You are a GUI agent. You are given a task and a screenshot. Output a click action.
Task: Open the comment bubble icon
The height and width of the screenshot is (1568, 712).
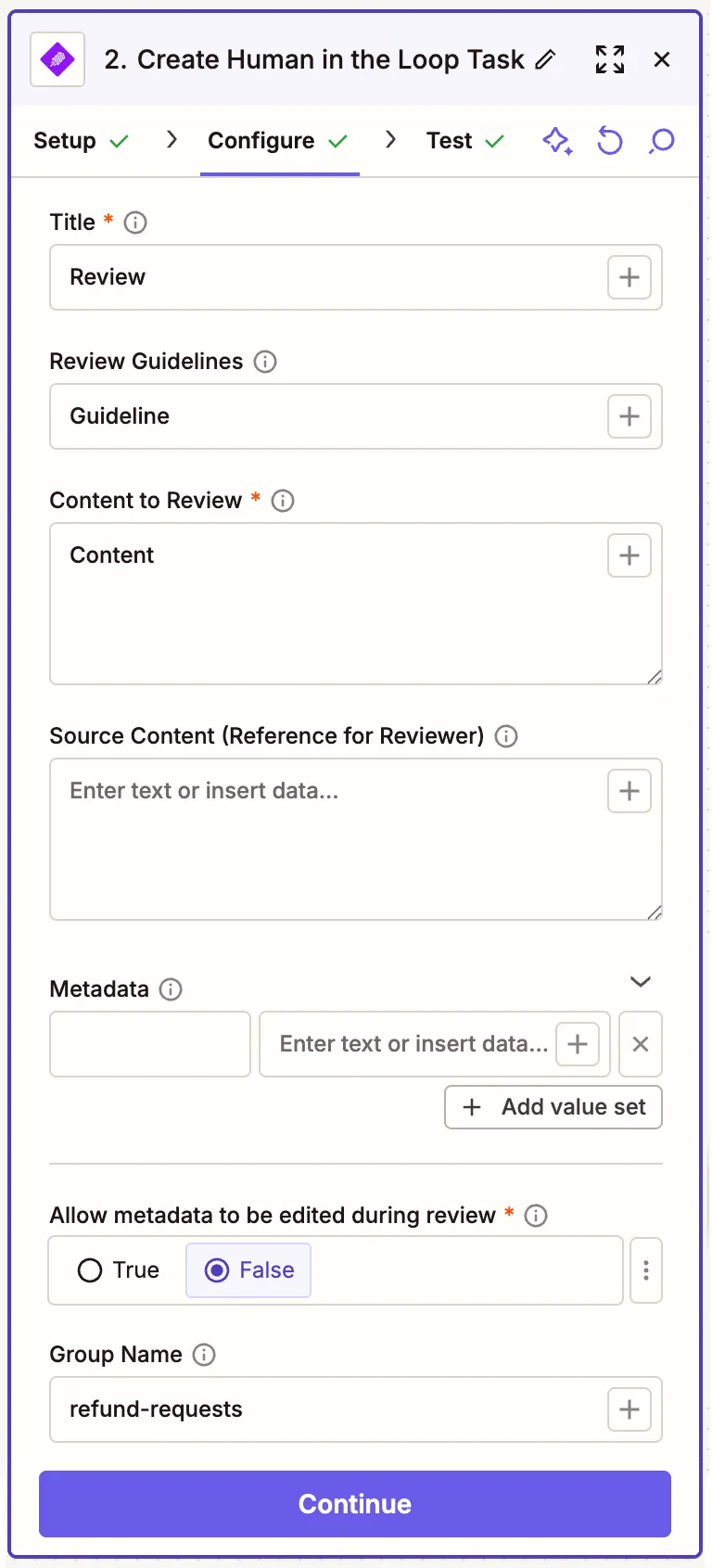pos(662,141)
